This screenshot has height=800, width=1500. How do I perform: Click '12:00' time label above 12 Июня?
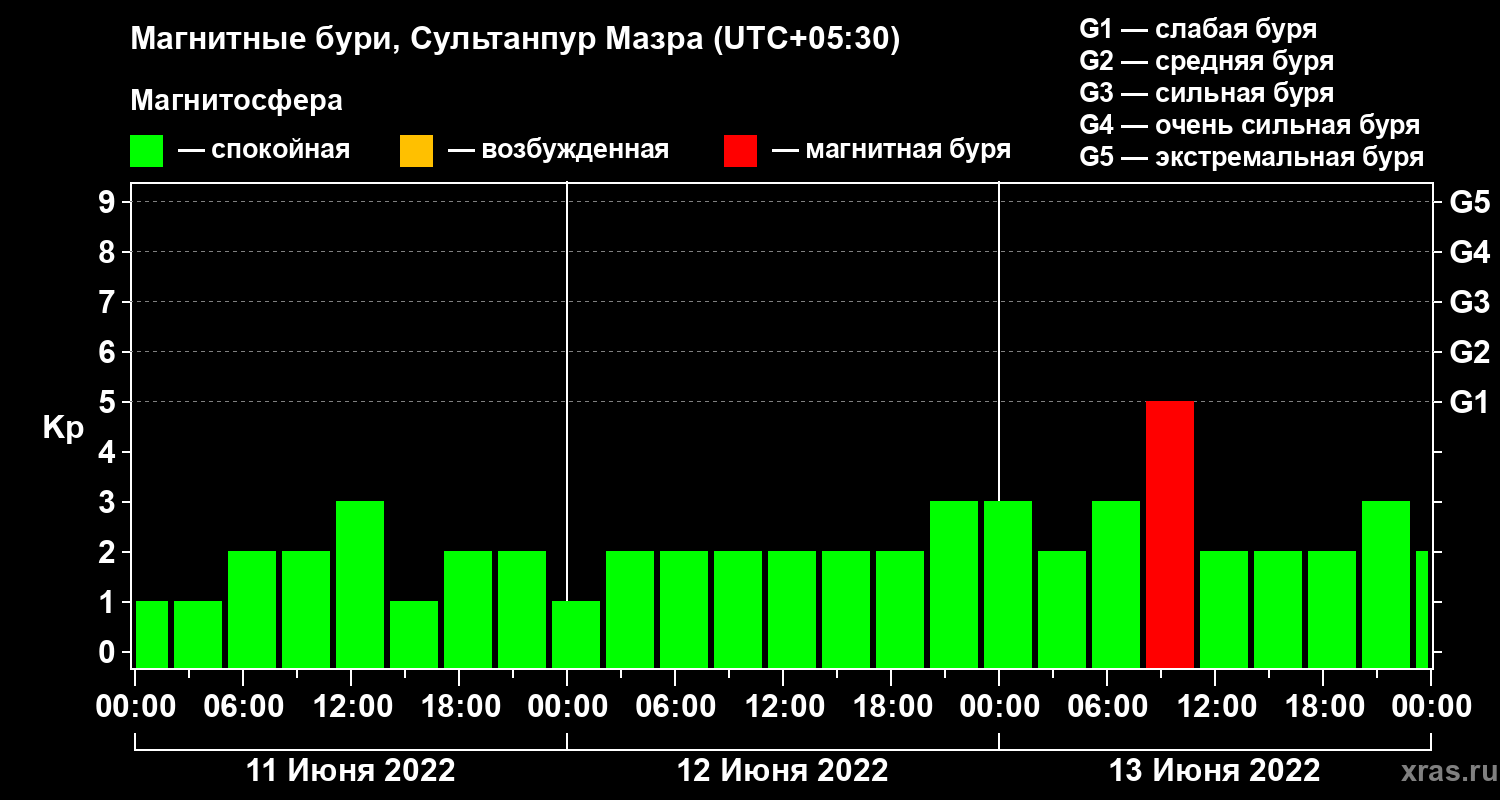tap(783, 707)
